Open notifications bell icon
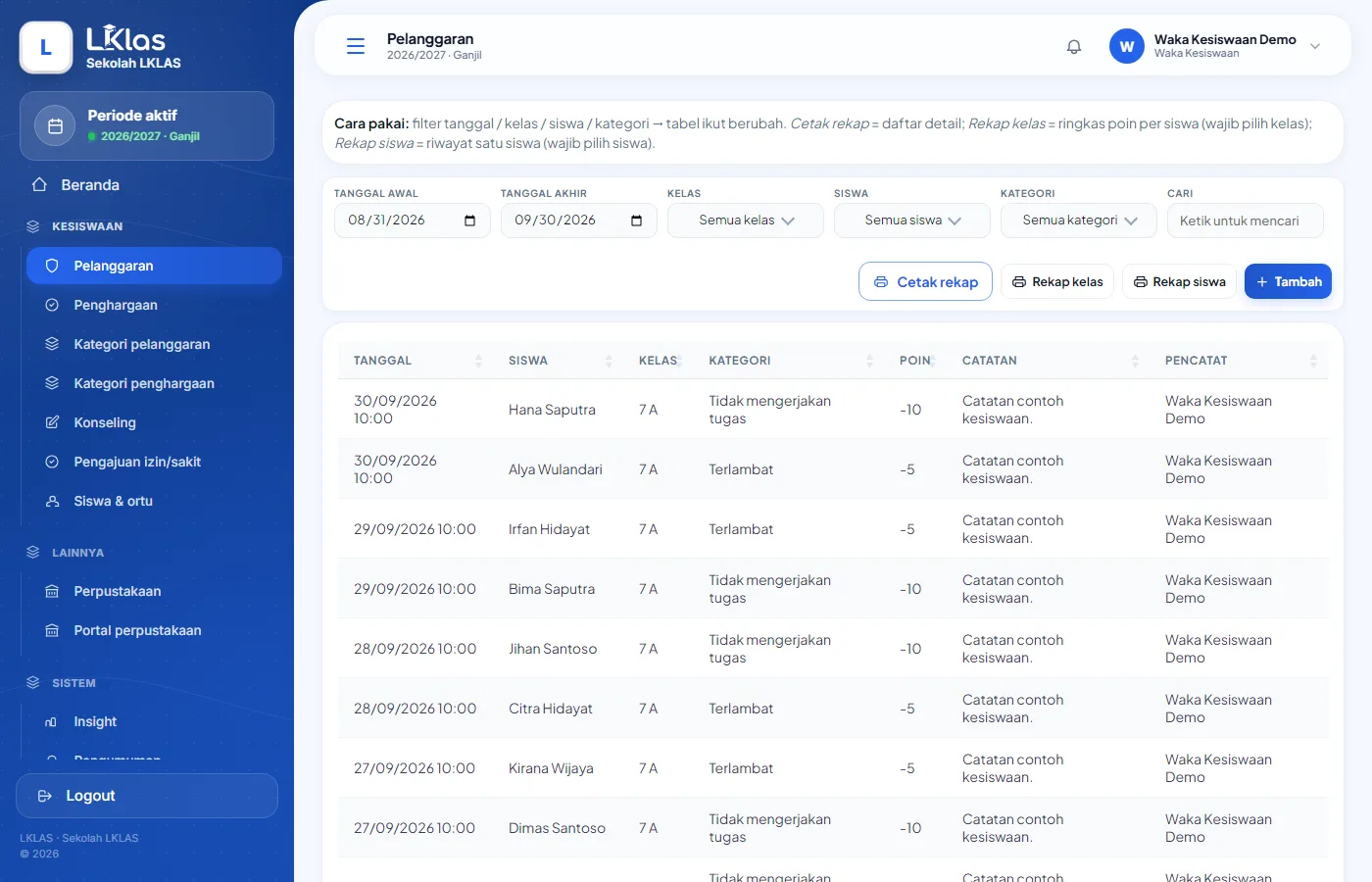Screen dimensions: 1372x882 click(x=1074, y=46)
